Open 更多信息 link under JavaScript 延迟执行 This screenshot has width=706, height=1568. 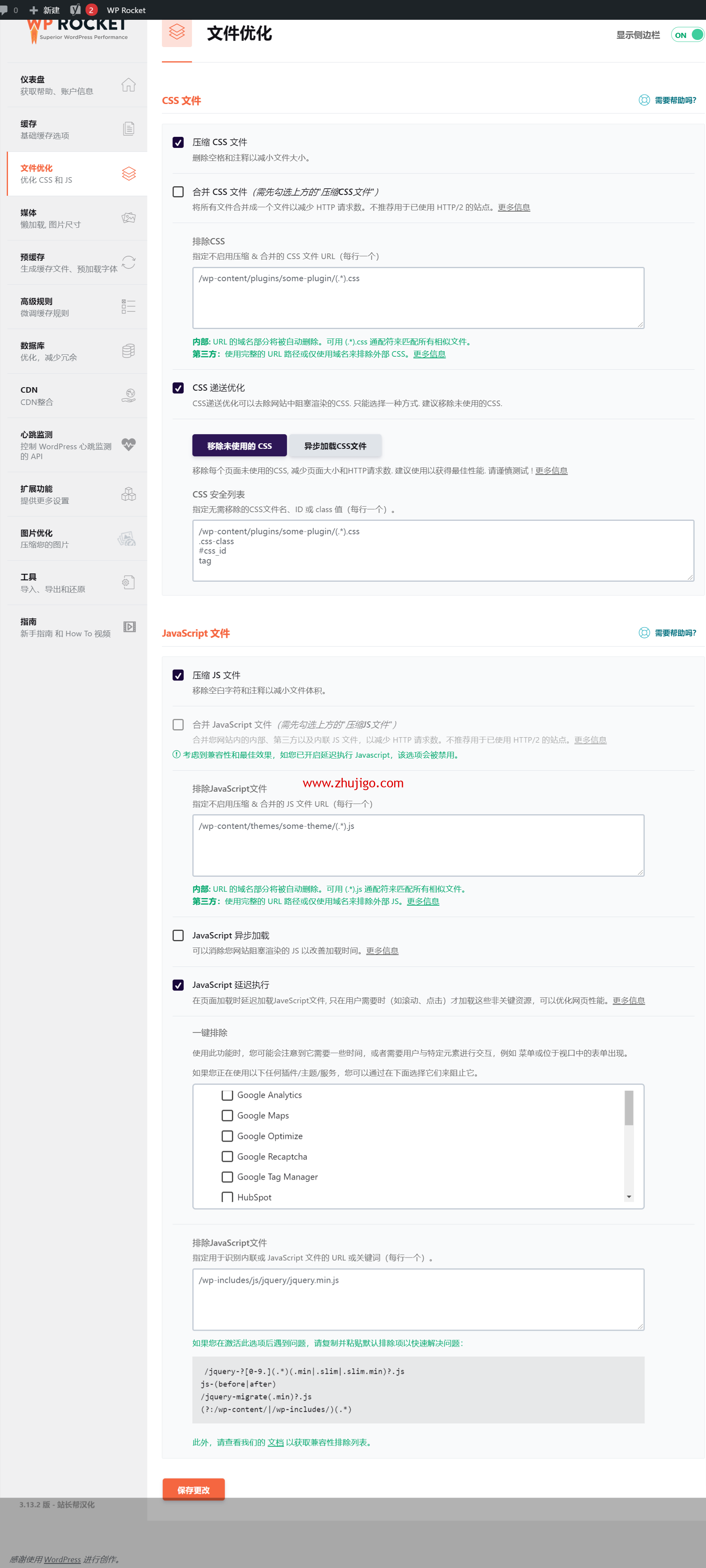pos(629,1000)
